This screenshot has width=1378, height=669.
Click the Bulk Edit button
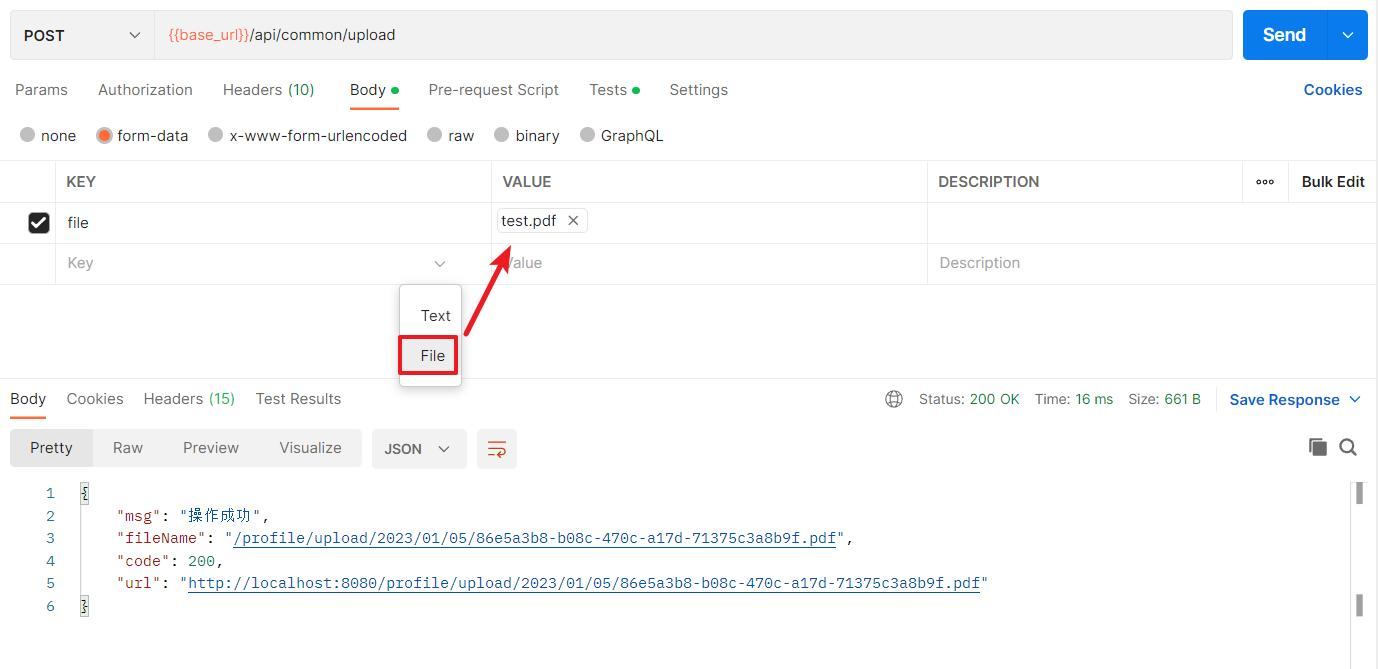[x=1333, y=182]
